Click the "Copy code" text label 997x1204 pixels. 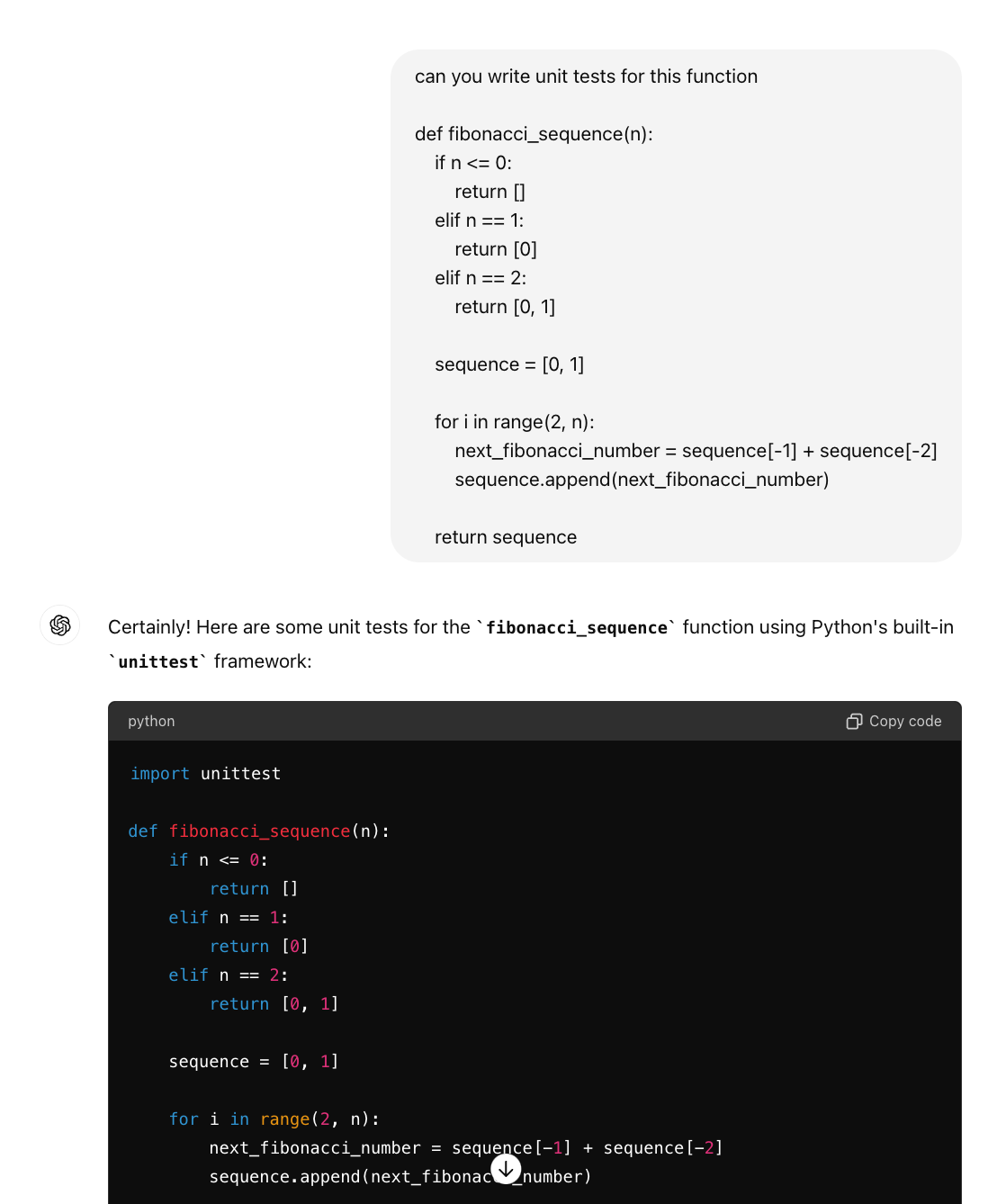905,722
